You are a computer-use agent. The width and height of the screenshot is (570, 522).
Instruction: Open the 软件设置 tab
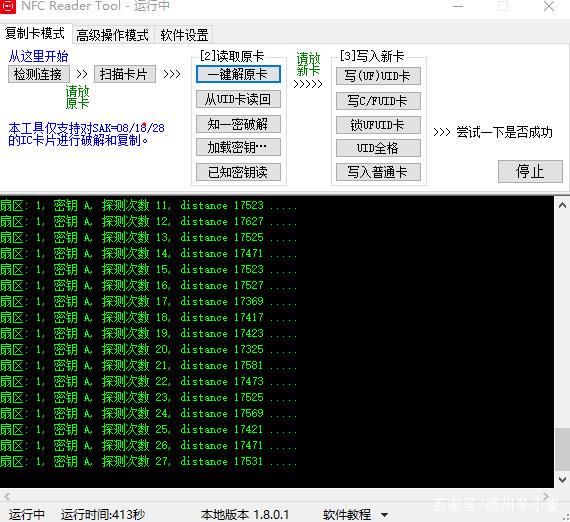point(184,35)
